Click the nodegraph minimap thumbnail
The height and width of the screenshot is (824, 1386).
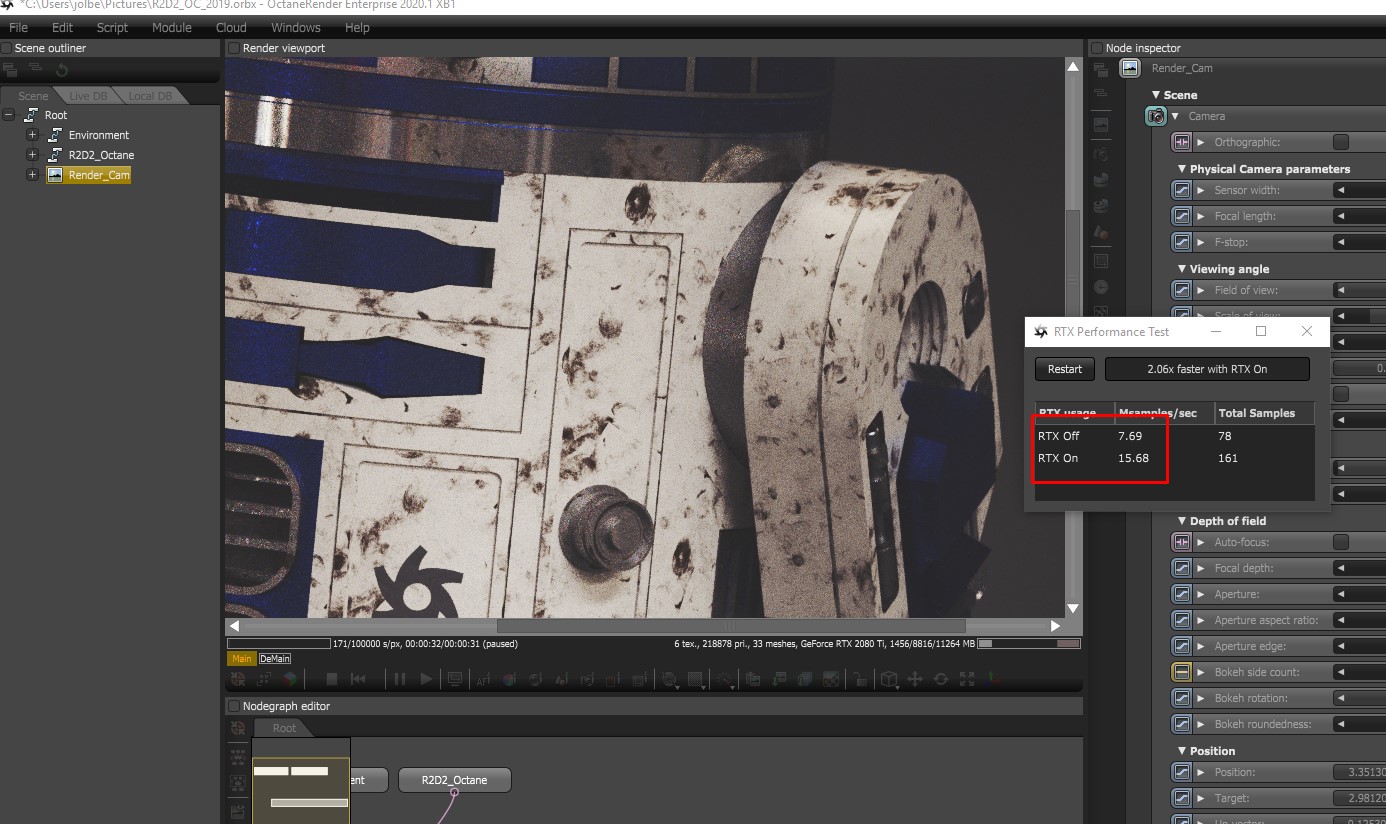pos(301,781)
